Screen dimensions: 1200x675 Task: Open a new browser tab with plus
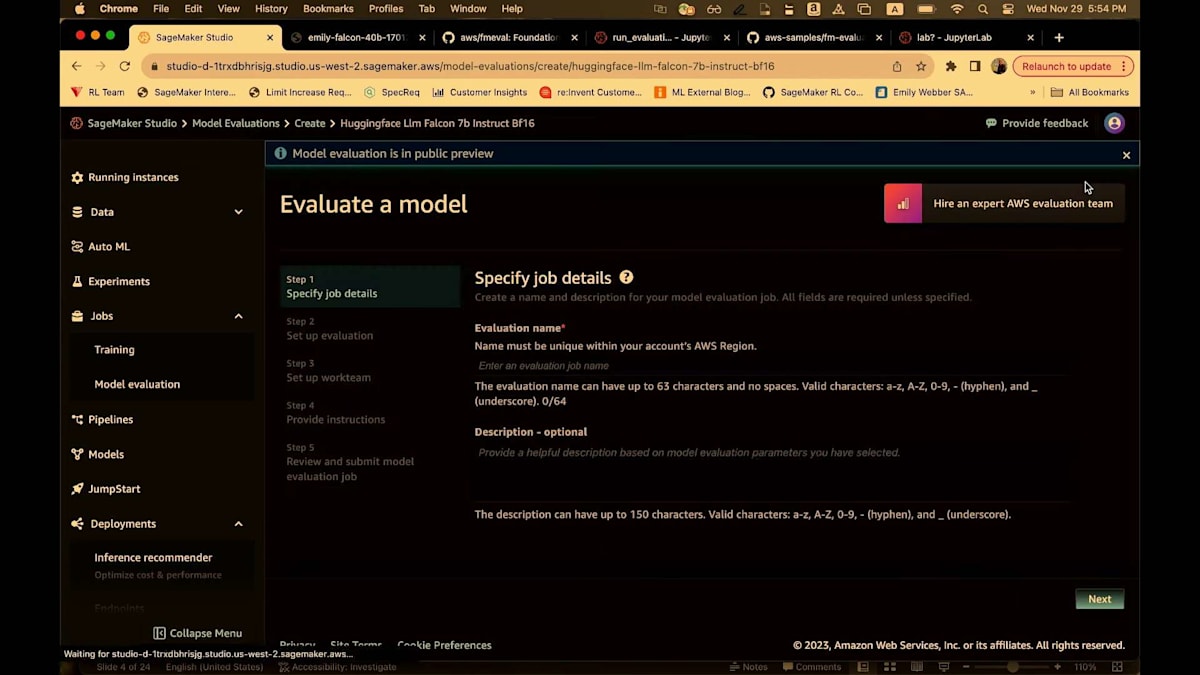pyautogui.click(x=1059, y=37)
